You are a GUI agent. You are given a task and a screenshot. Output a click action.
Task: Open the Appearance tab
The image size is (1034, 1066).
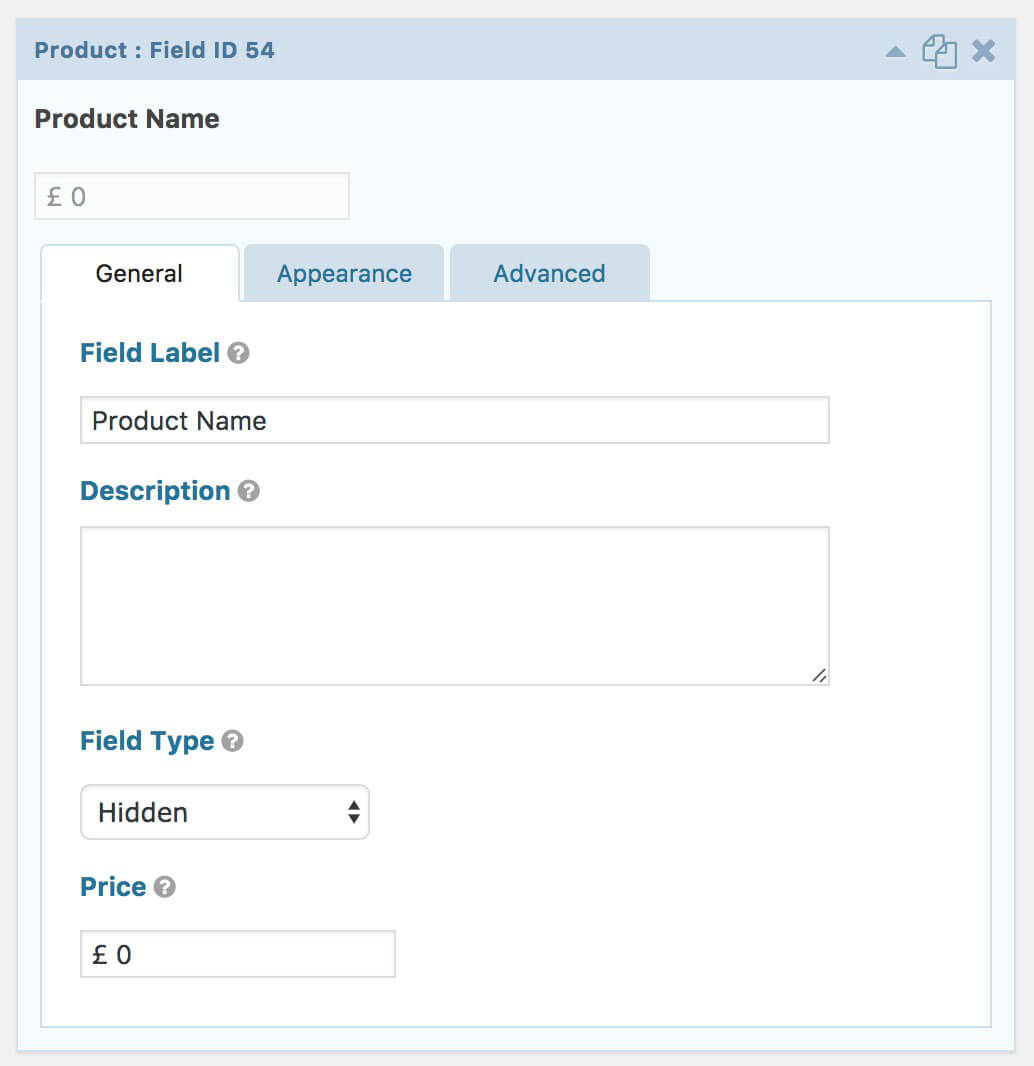[344, 273]
